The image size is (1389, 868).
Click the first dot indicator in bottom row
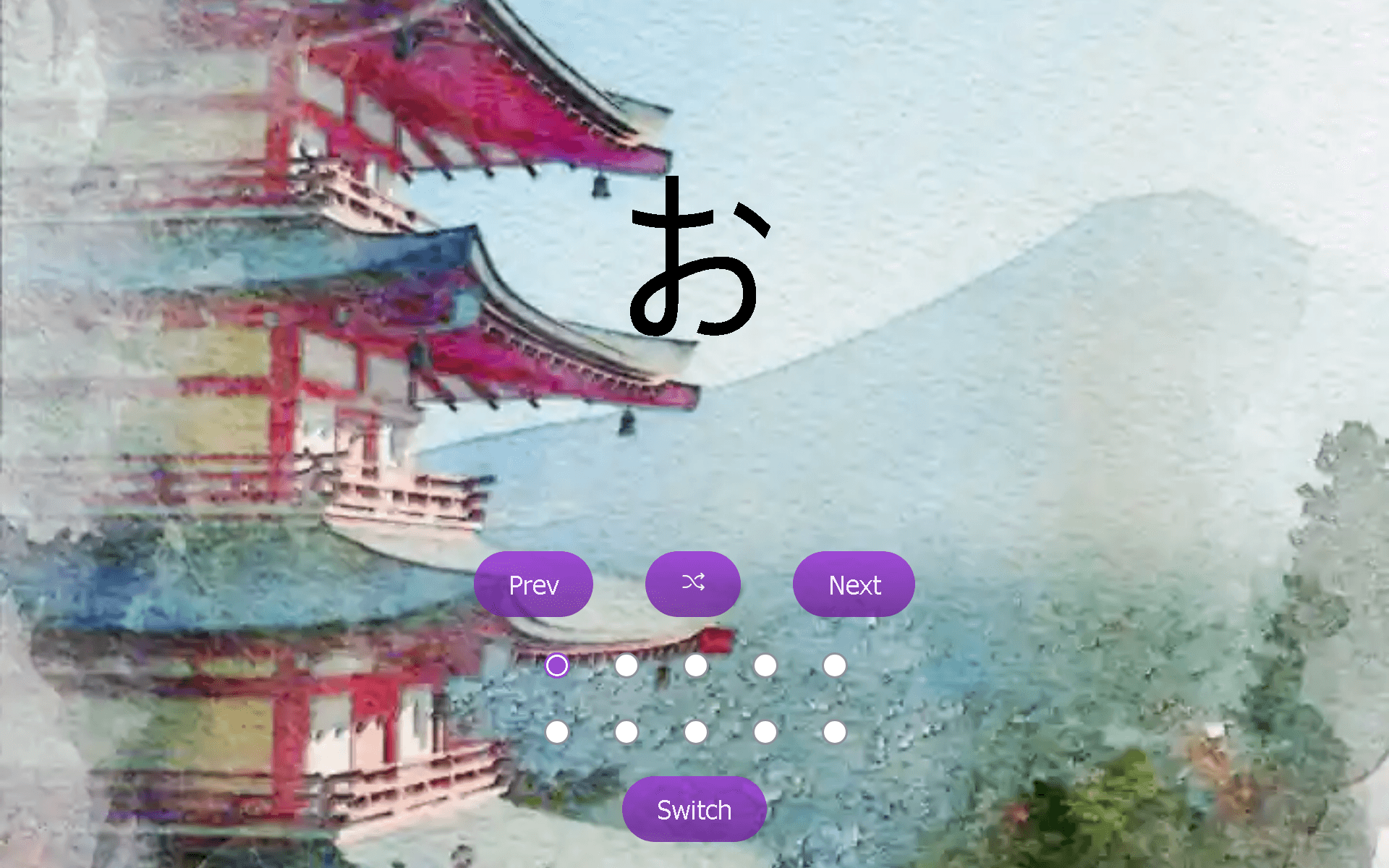coord(556,732)
